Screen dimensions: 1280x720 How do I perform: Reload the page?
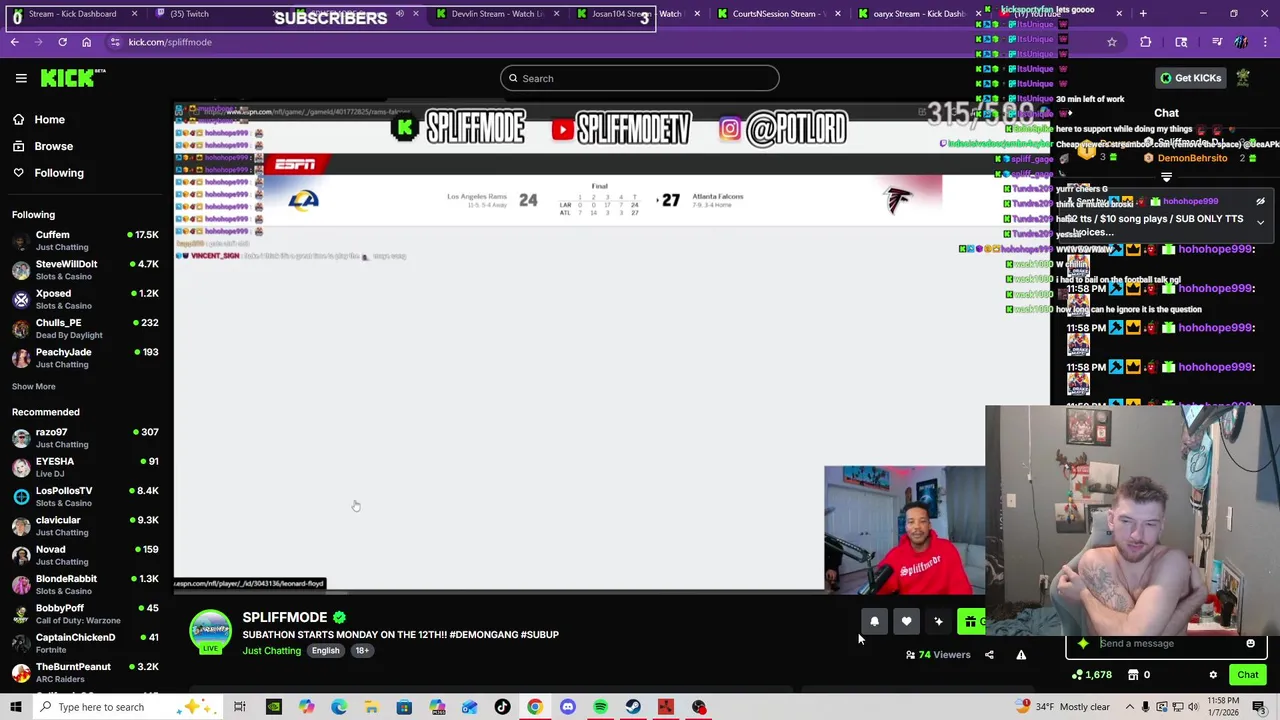coord(62,42)
